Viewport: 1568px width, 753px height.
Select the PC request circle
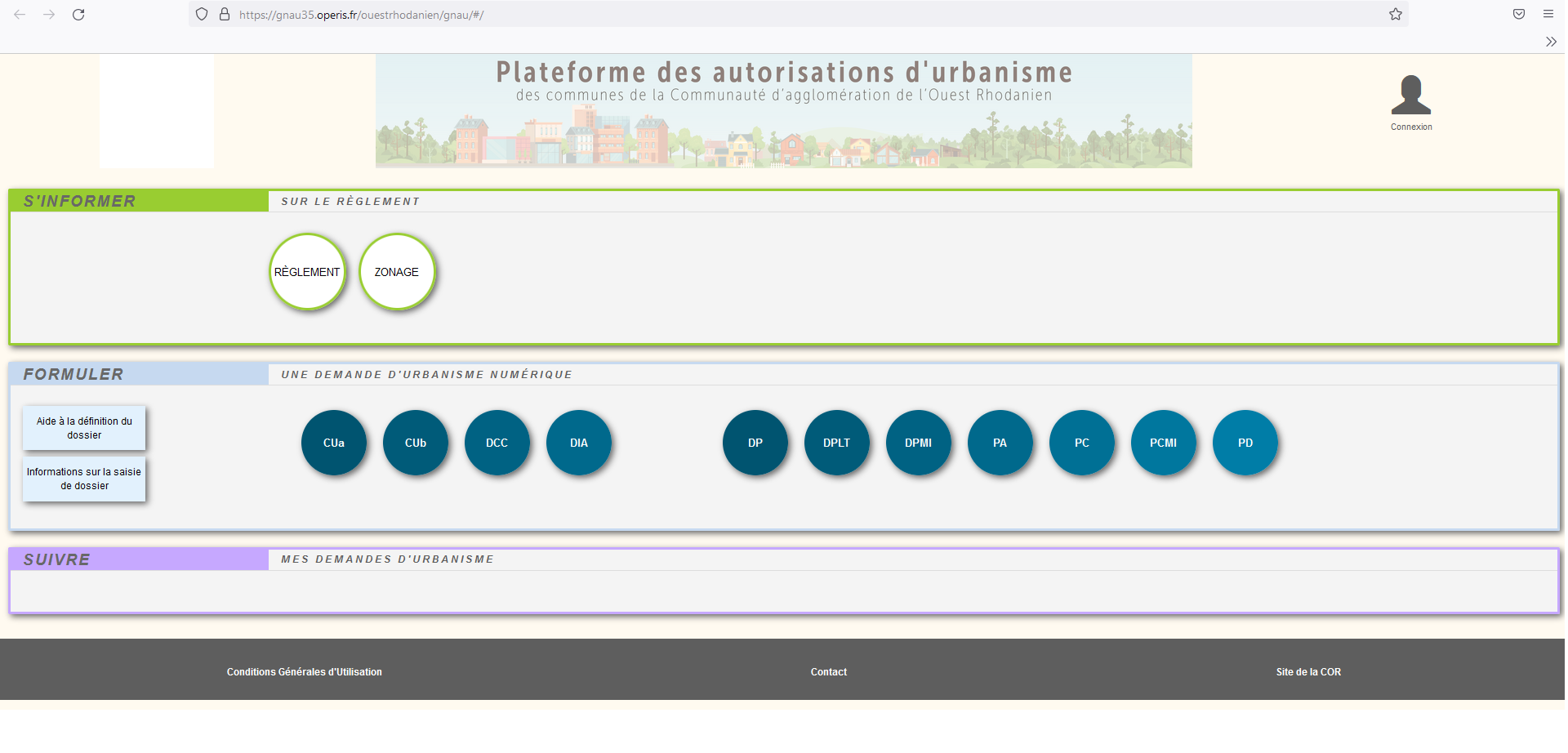pos(1082,443)
